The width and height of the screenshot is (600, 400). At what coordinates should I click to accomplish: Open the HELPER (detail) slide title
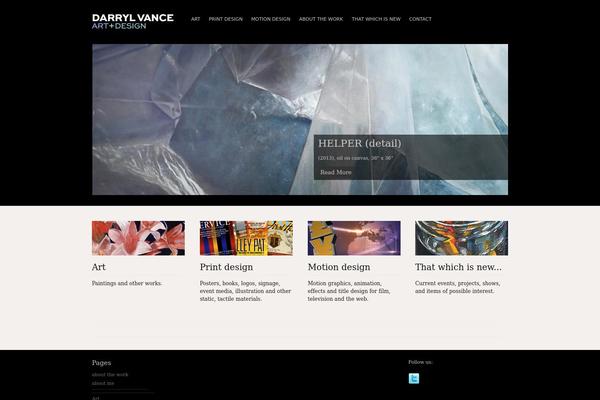tap(360, 143)
